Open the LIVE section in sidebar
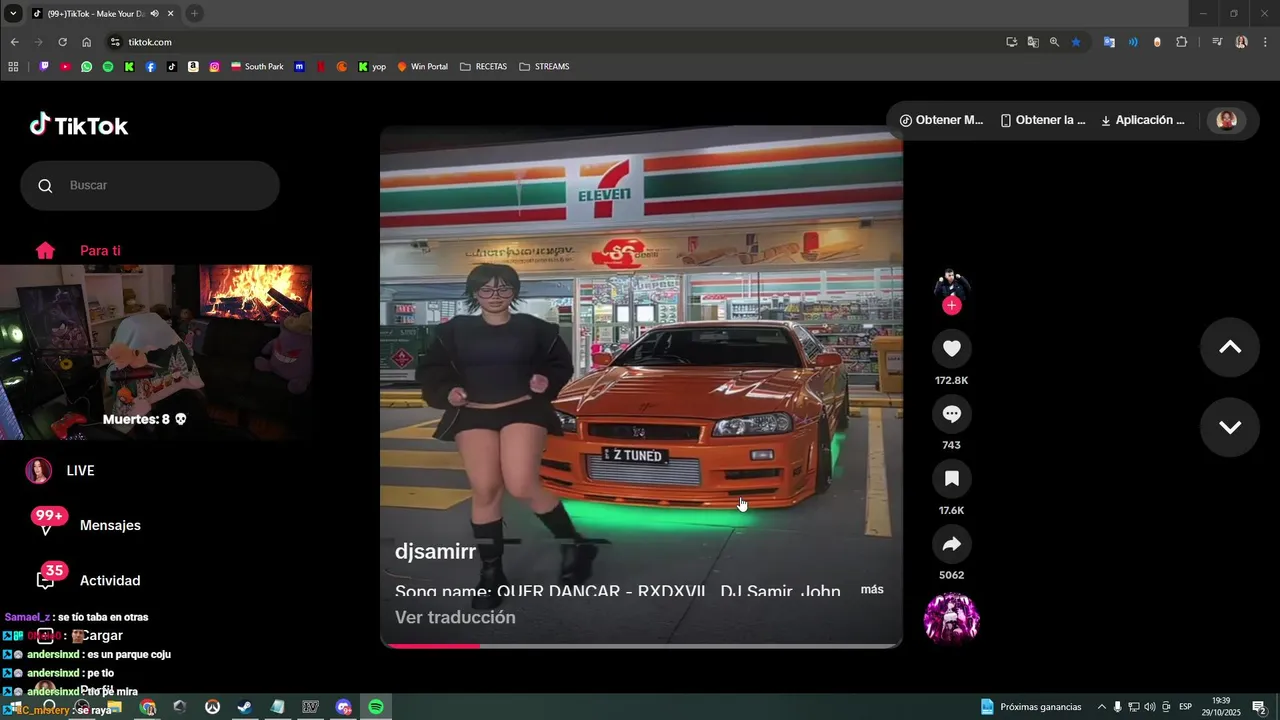 (x=60, y=471)
